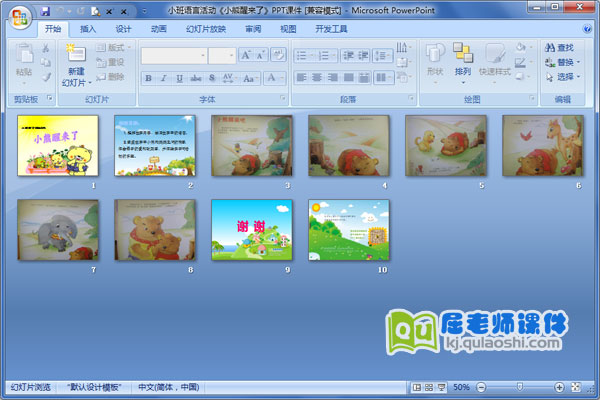Image resolution: width=600 pixels, height=400 pixels.
Task: Switch to Slide Sorter view icon
Action: point(429,387)
